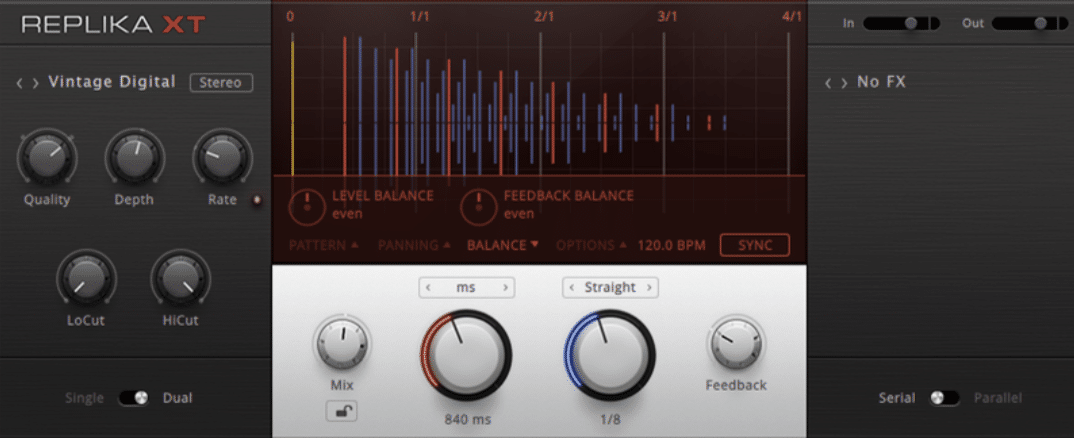Select previous delay mode before Vintage Digital
This screenshot has height=438, width=1074.
[x=19, y=83]
